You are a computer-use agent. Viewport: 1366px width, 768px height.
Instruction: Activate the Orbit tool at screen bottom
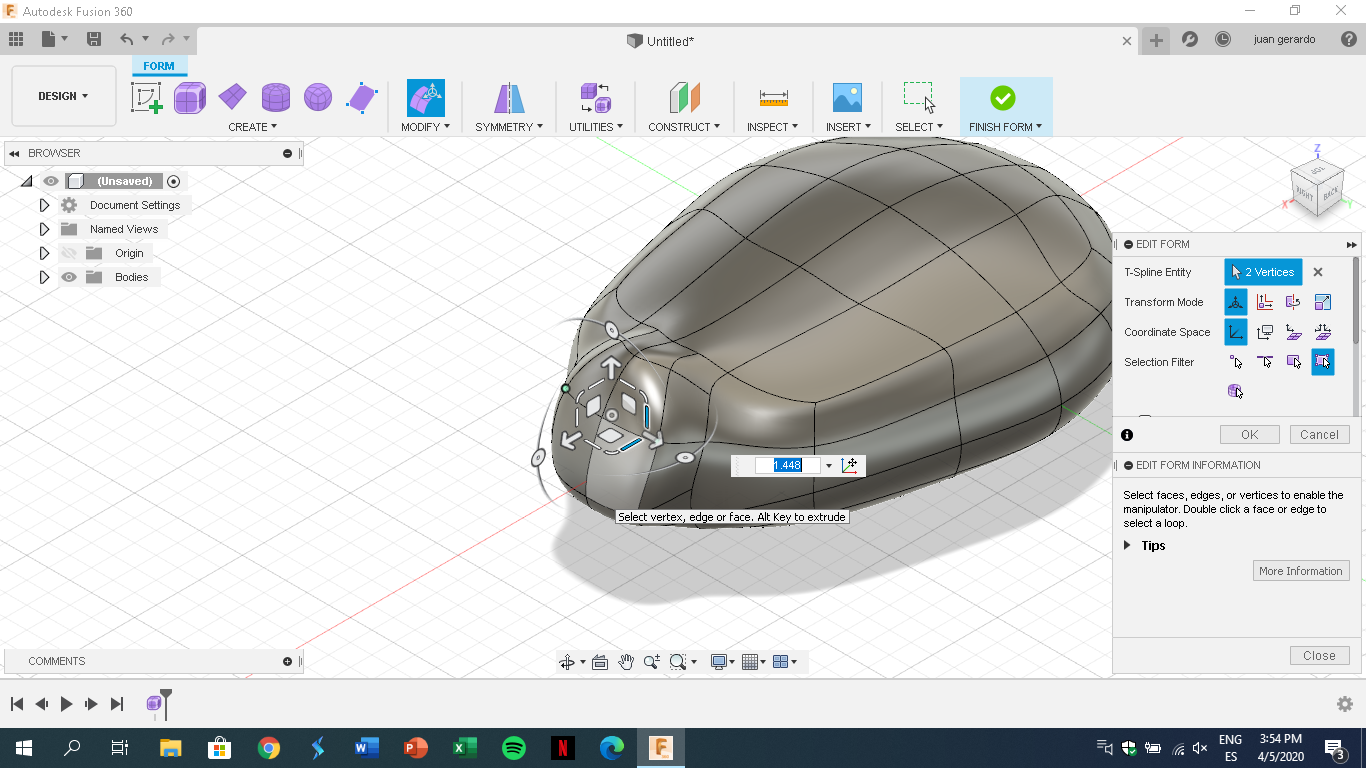(x=568, y=661)
